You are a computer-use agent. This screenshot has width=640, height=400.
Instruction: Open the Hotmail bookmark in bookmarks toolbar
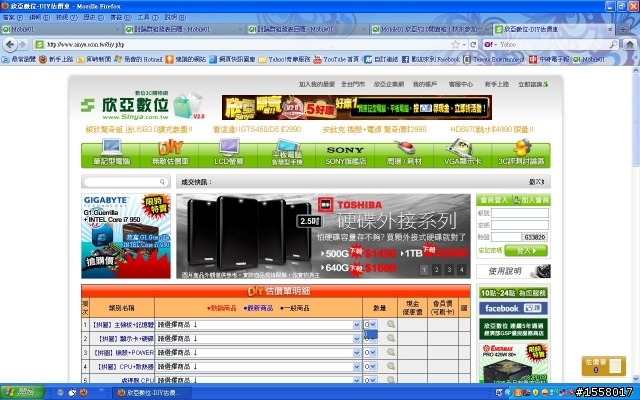tap(138, 60)
